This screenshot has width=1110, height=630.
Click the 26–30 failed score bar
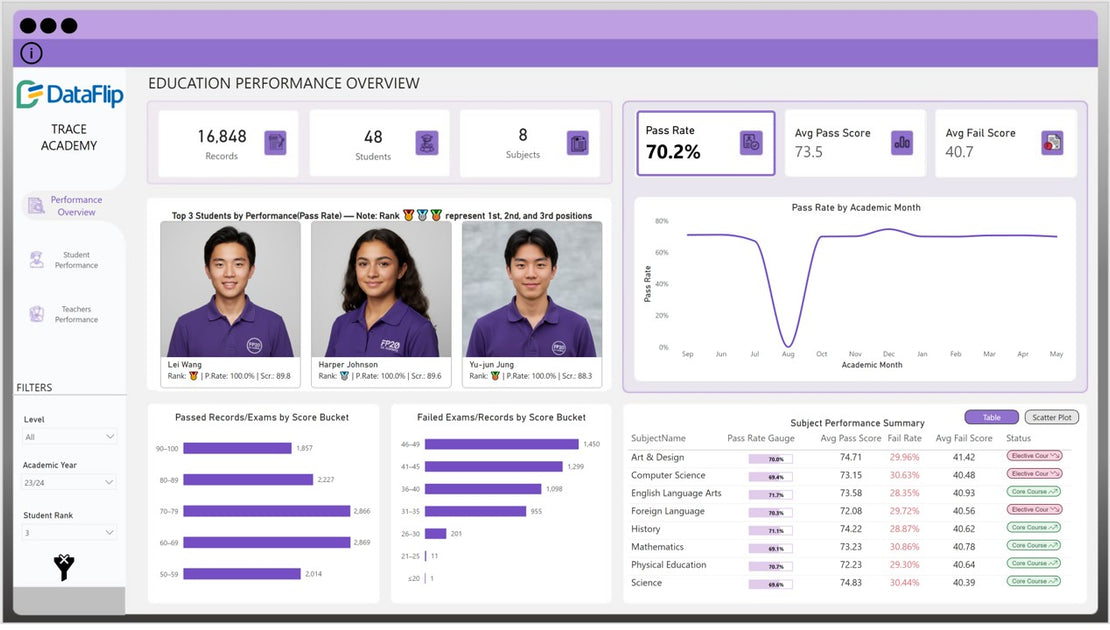(x=435, y=534)
